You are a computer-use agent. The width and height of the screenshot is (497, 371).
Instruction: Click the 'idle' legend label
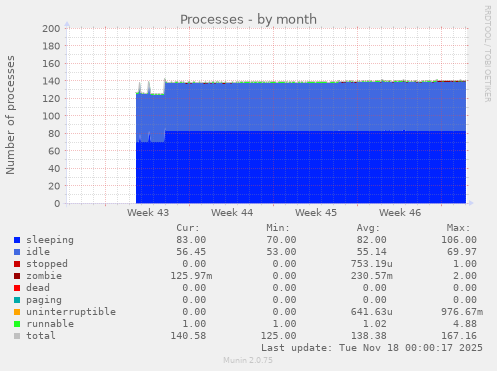click(x=38, y=252)
